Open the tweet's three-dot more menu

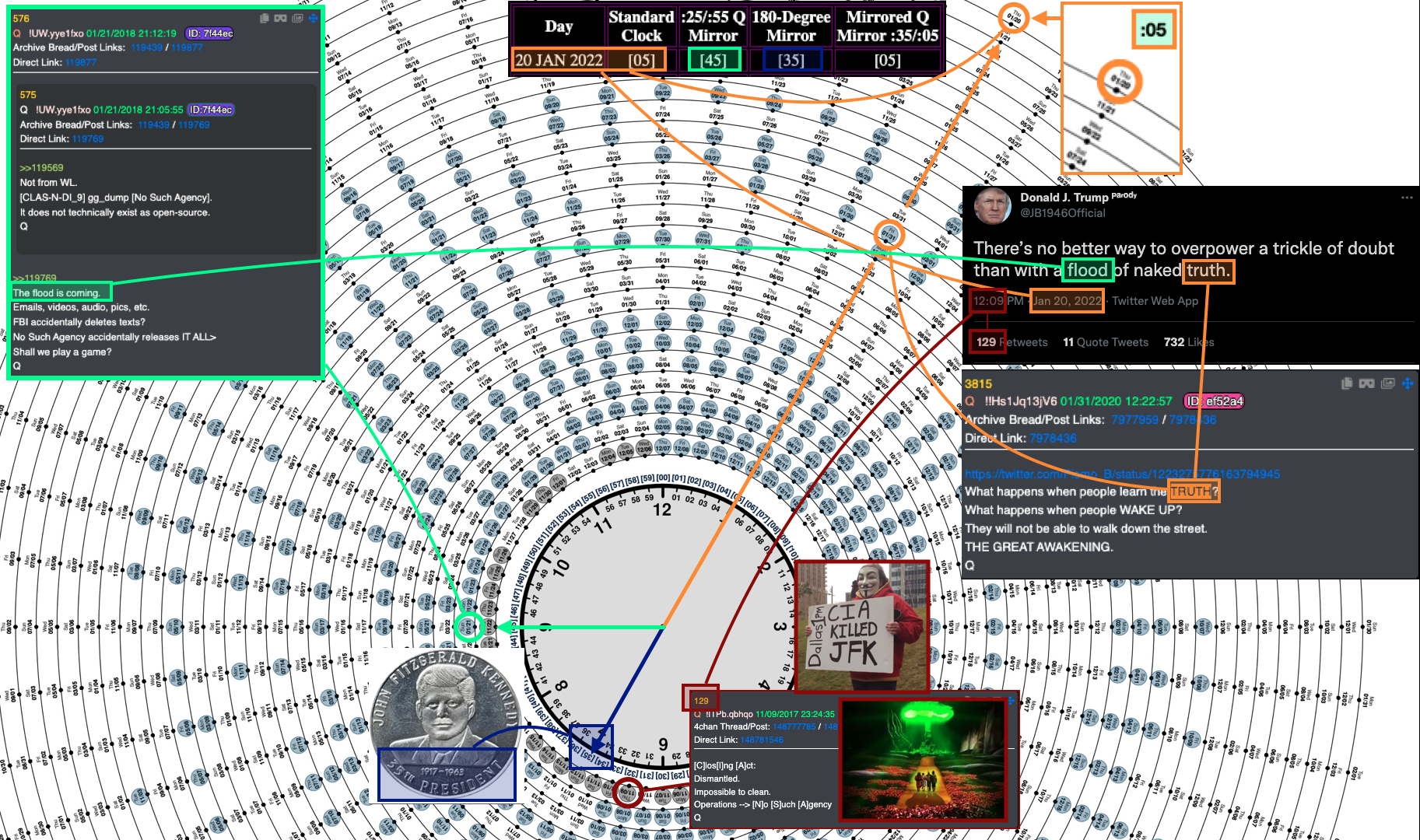pos(1407,198)
